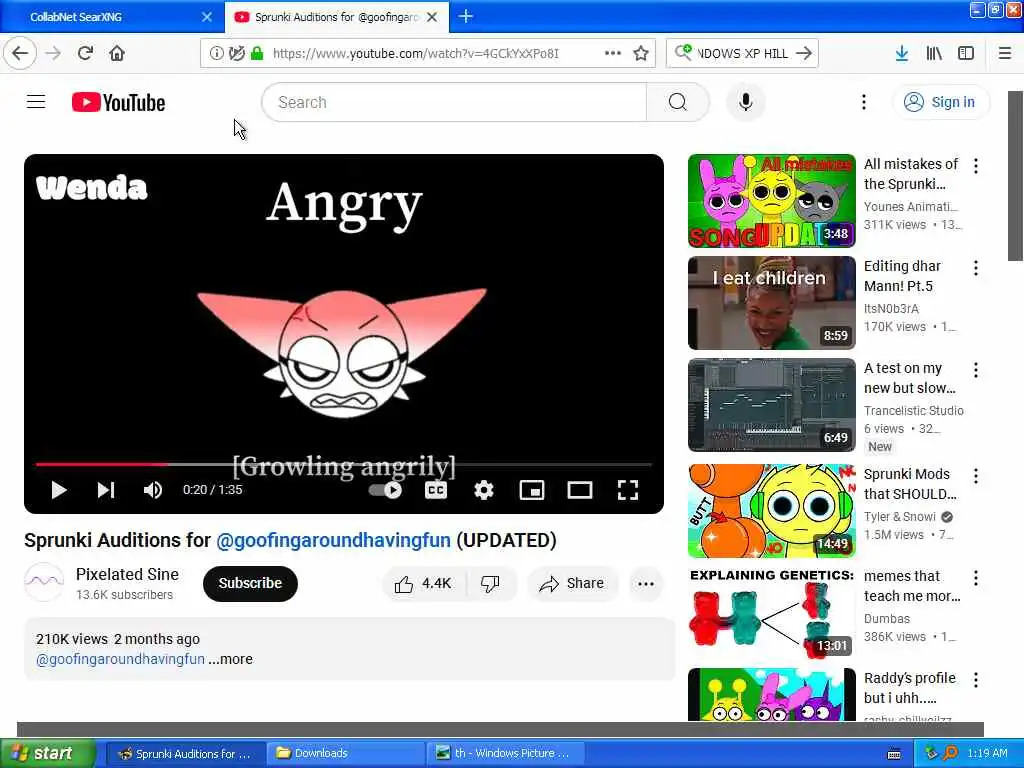
Task: Open YouTube settings three-dot menu
Action: point(863,103)
